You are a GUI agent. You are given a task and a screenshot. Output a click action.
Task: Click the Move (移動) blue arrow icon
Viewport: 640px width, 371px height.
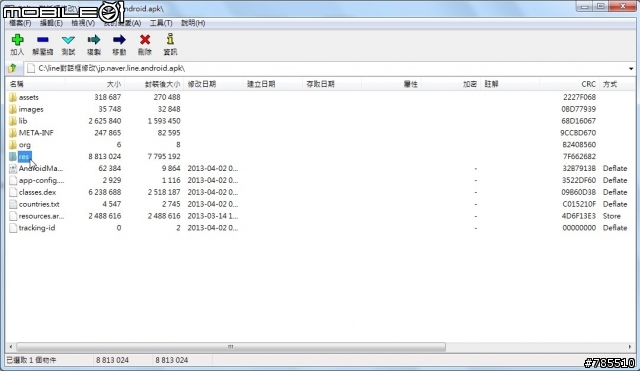pyautogui.click(x=119, y=40)
